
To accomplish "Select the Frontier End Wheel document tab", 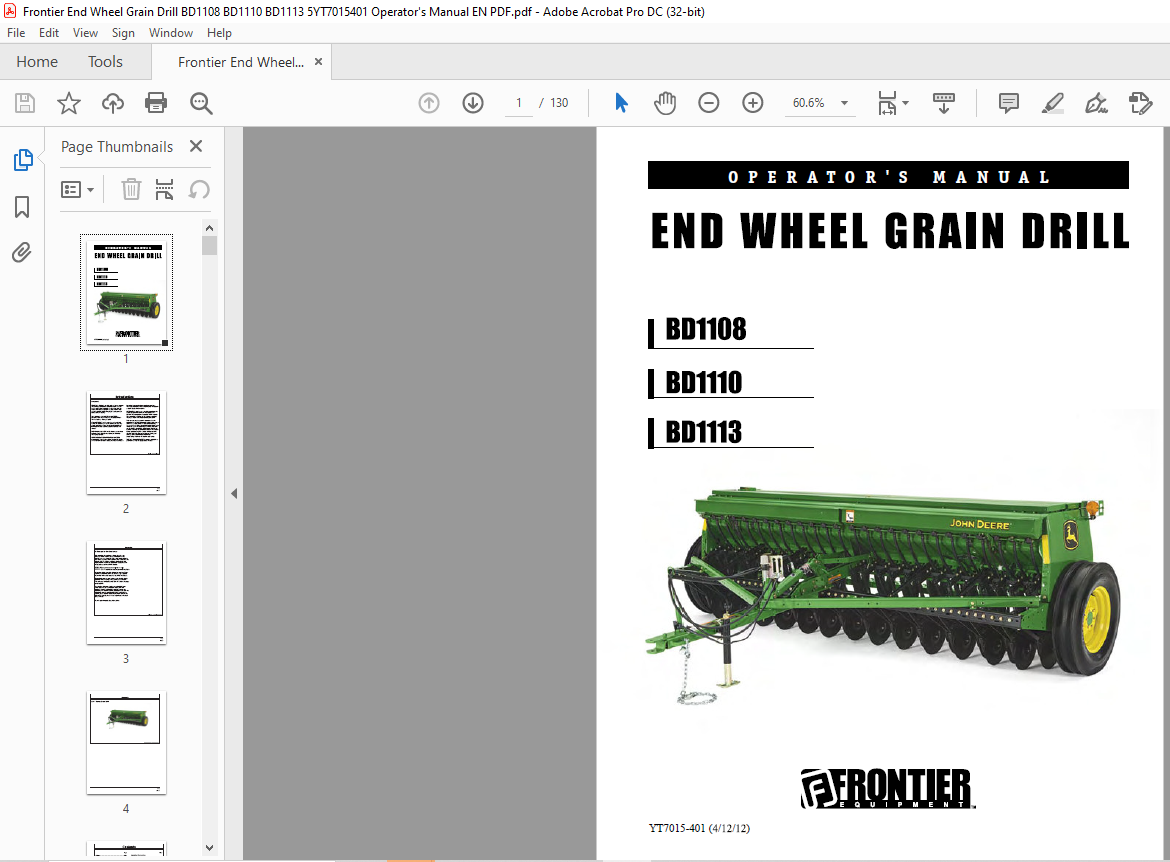I will 241,62.
